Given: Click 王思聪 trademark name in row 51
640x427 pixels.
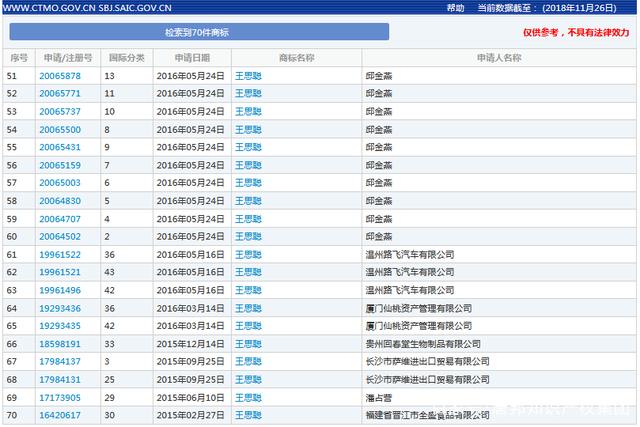Looking at the screenshot, I should (248, 76).
